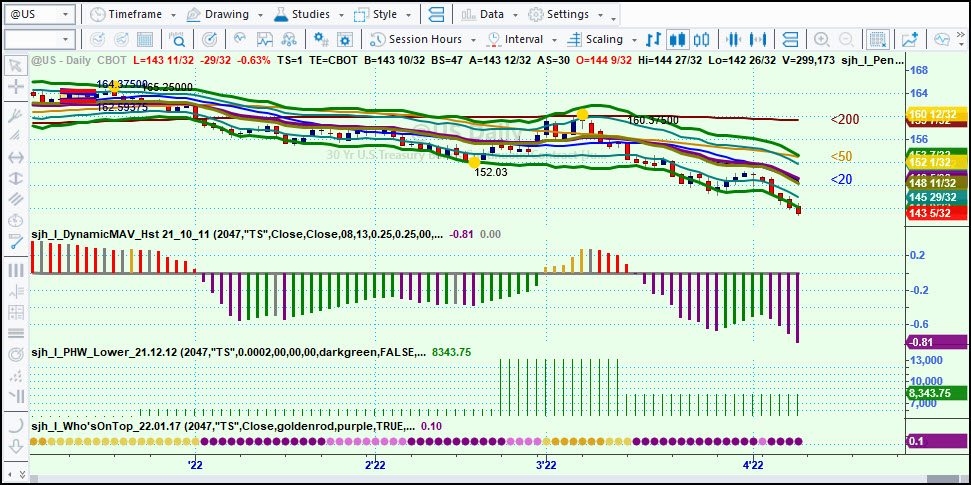Open the Scaling dropdown
The image size is (971, 485).
[x=602, y=40]
